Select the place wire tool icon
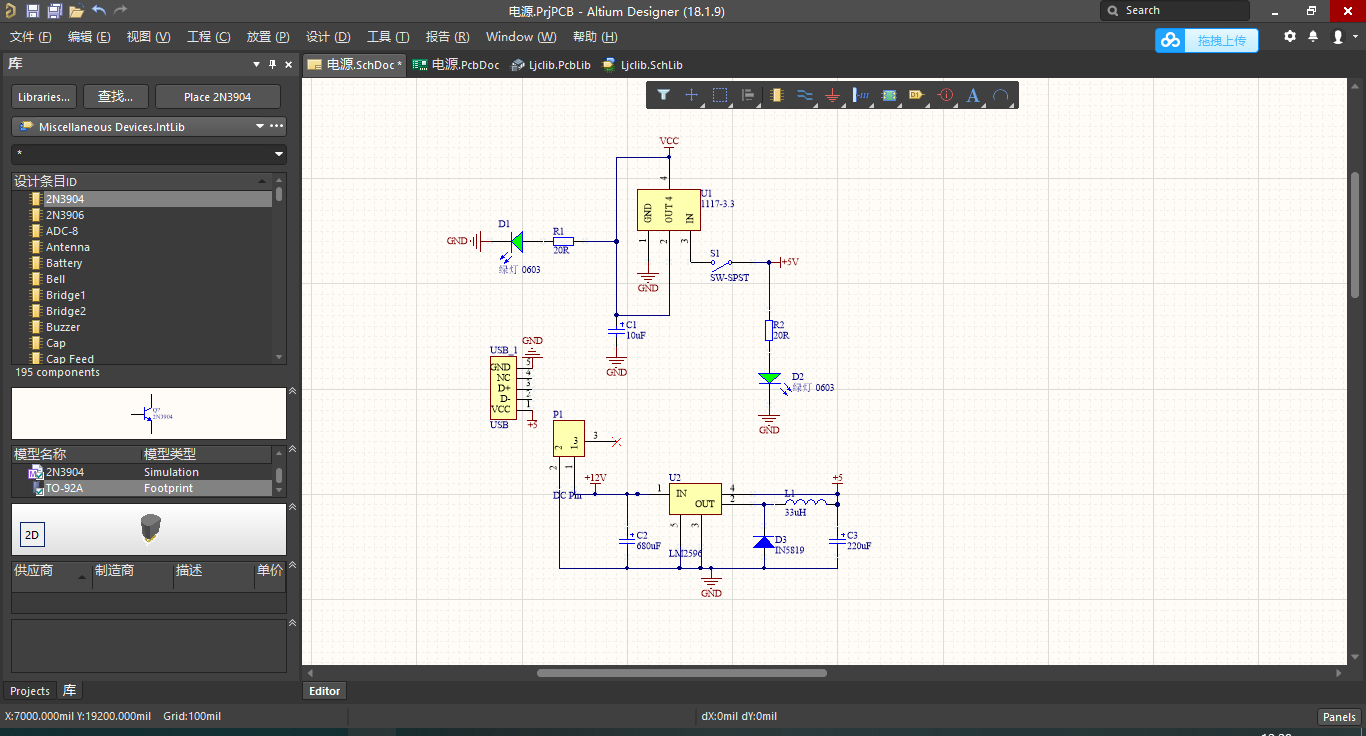 [805, 95]
